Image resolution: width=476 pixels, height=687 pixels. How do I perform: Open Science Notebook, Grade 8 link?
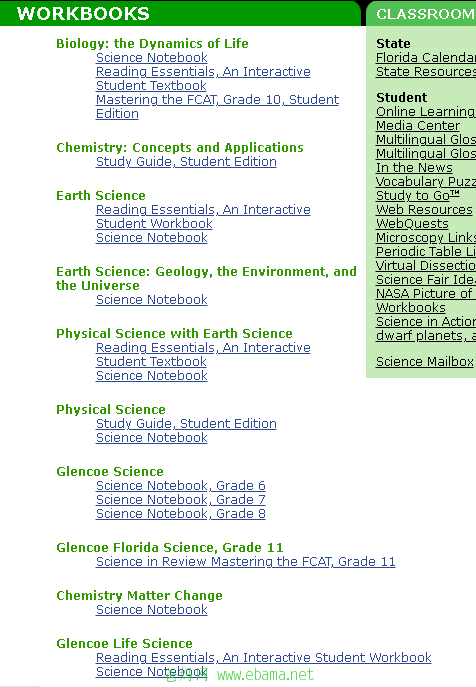pyautogui.click(x=181, y=514)
